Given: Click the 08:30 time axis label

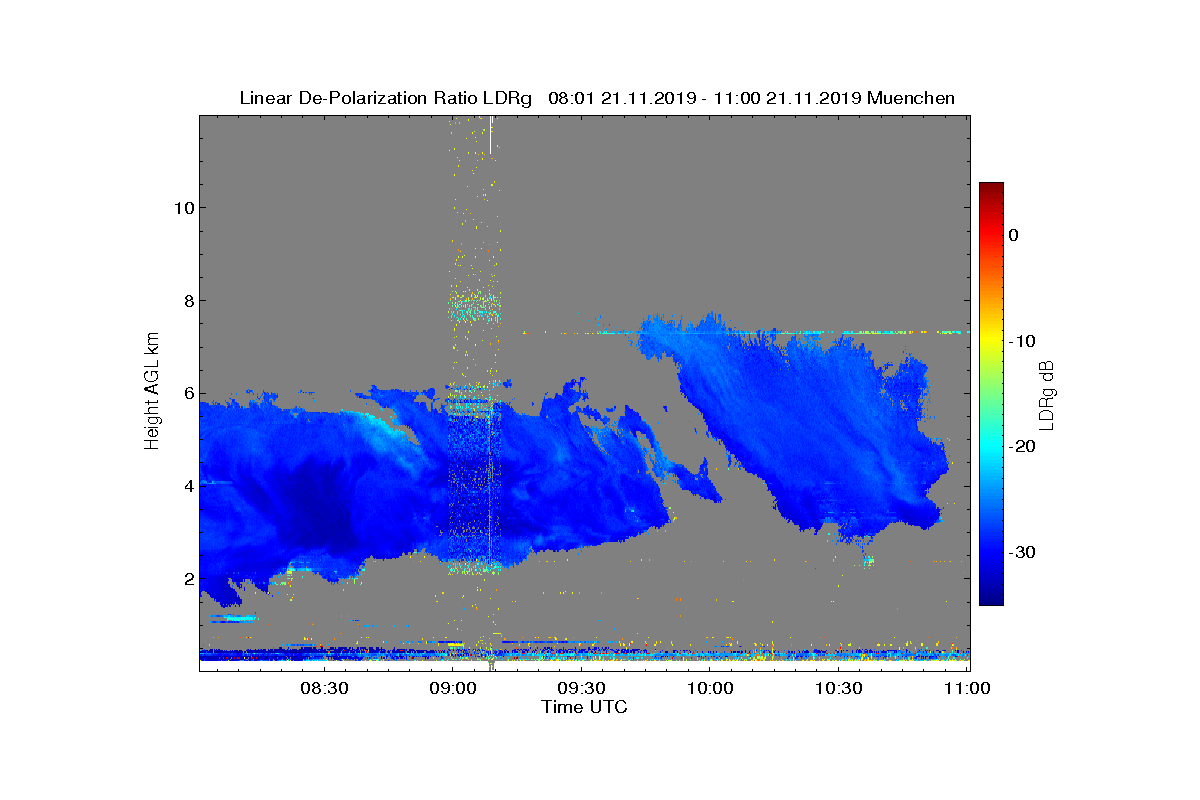Looking at the screenshot, I should click(324, 688).
